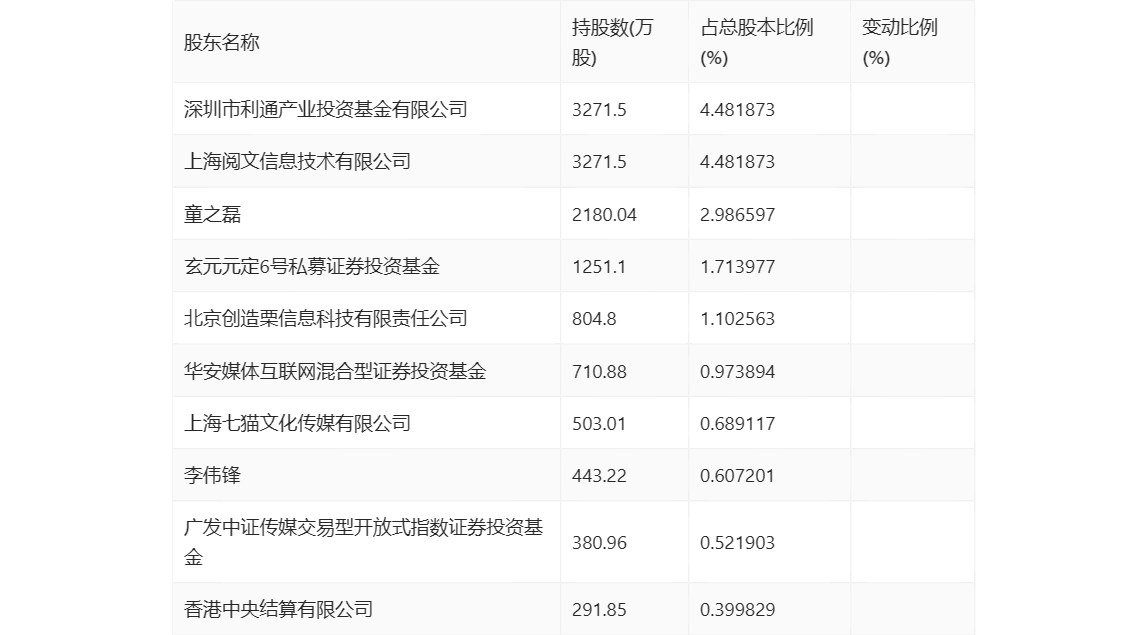Select 香港中央结算有限公司 shareholder name
The image size is (1148, 635).
(x=278, y=609)
